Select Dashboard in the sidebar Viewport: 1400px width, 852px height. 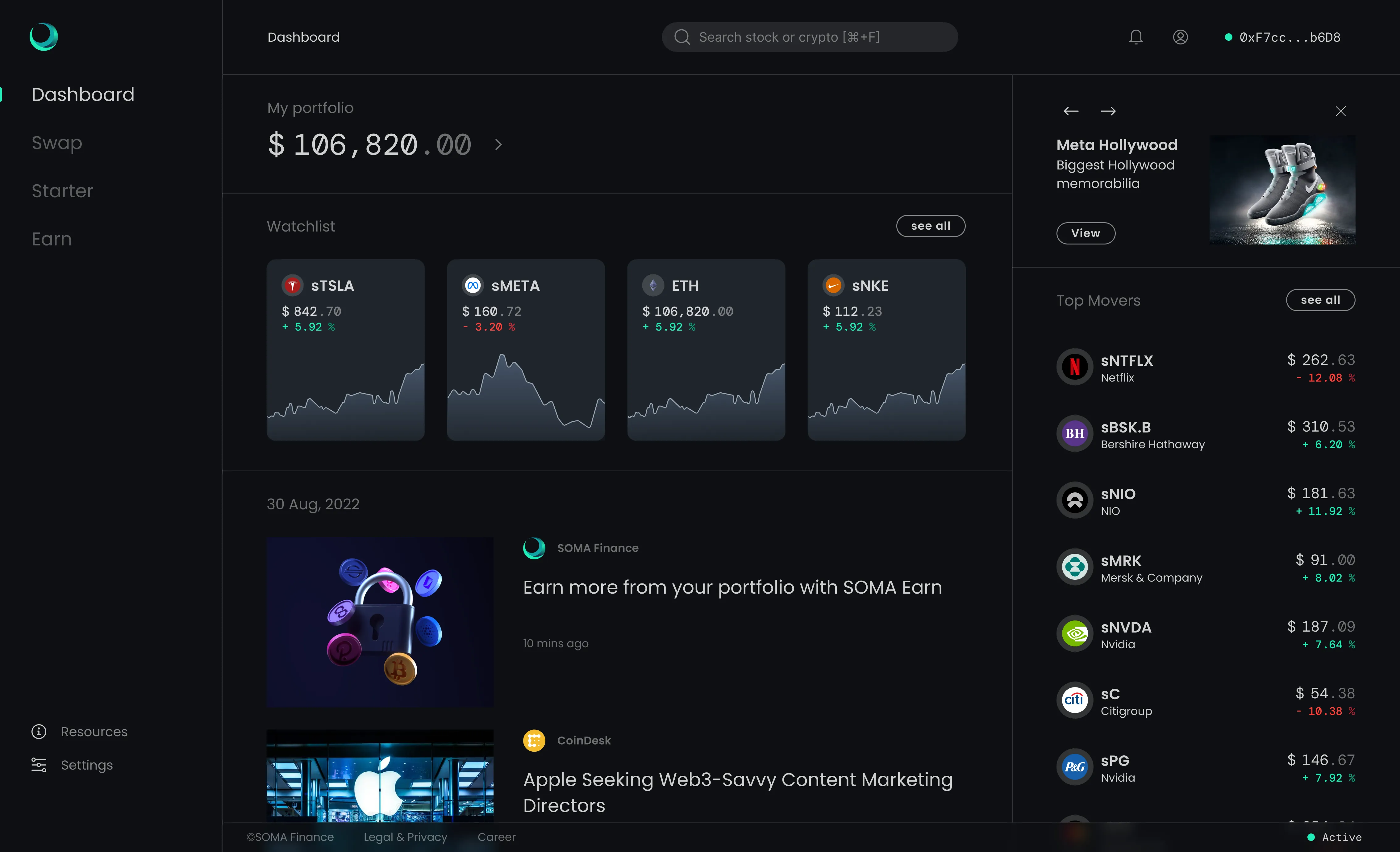tap(83, 94)
